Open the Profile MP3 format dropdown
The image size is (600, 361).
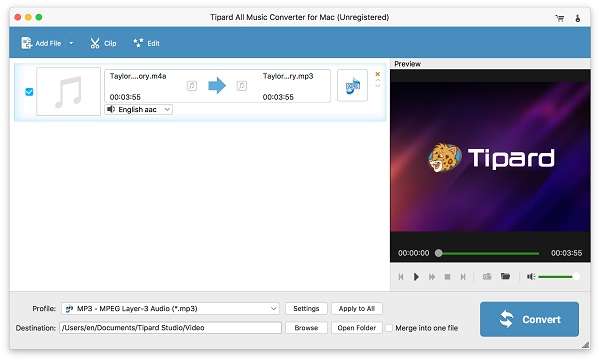pyautogui.click(x=170, y=309)
